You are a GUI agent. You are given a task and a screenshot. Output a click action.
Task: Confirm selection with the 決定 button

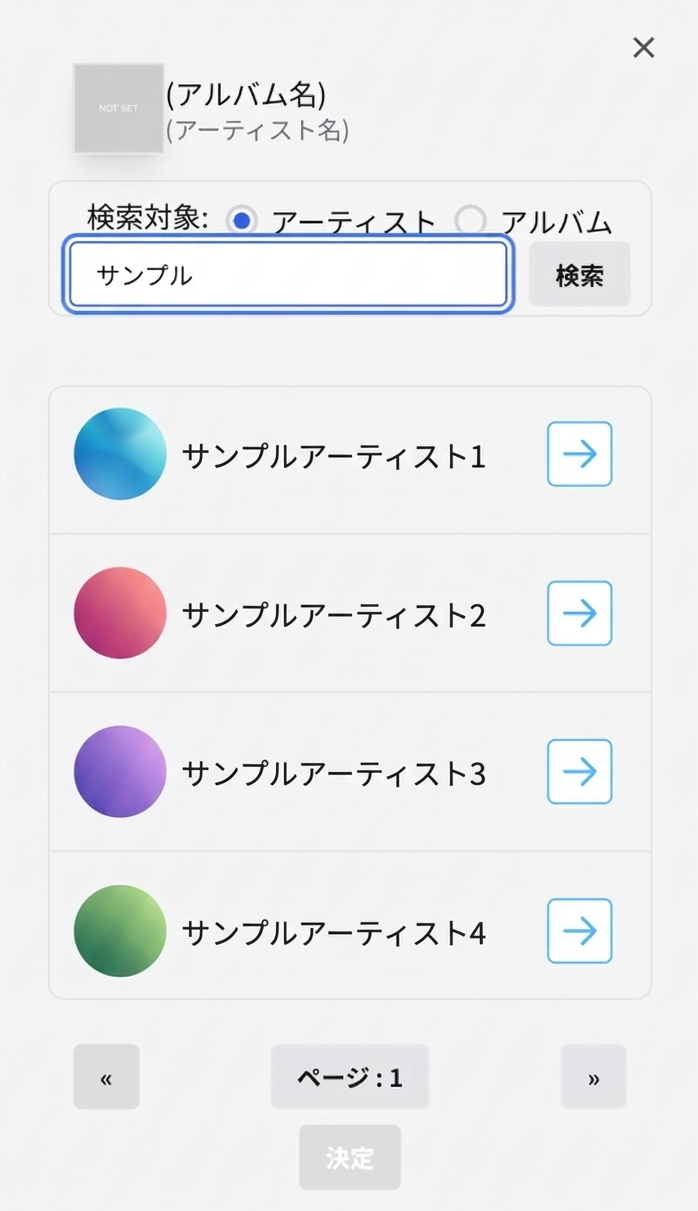[x=349, y=1157]
